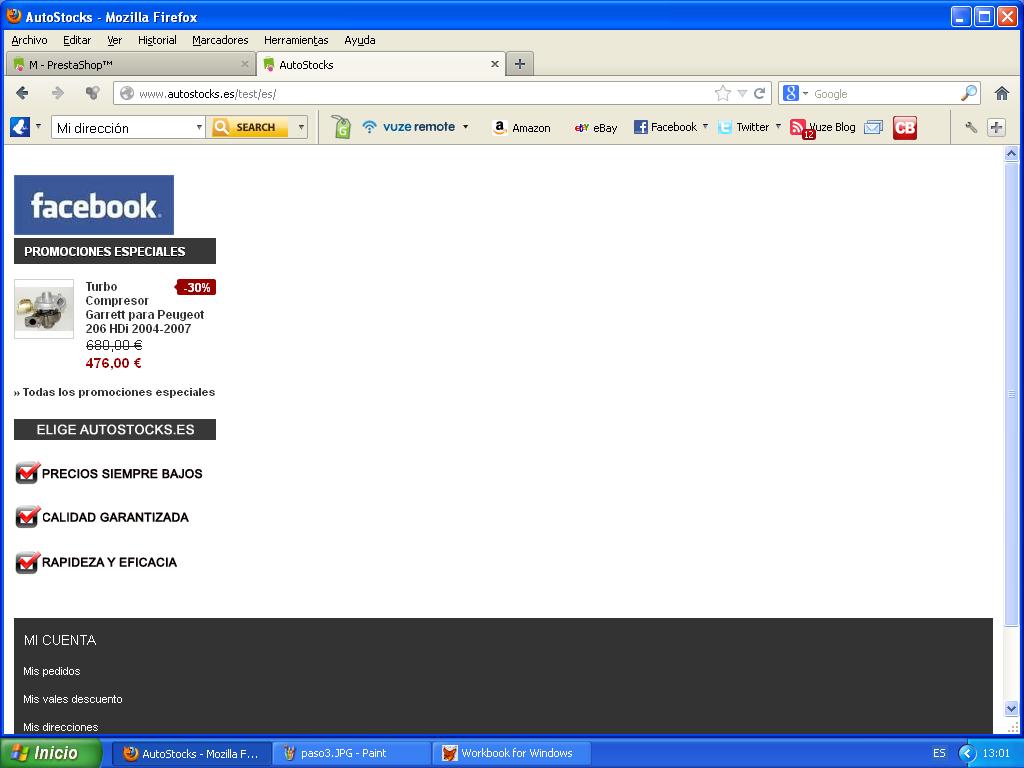Click the yellow SEARCH button
This screenshot has width=1024, height=768.
250,127
